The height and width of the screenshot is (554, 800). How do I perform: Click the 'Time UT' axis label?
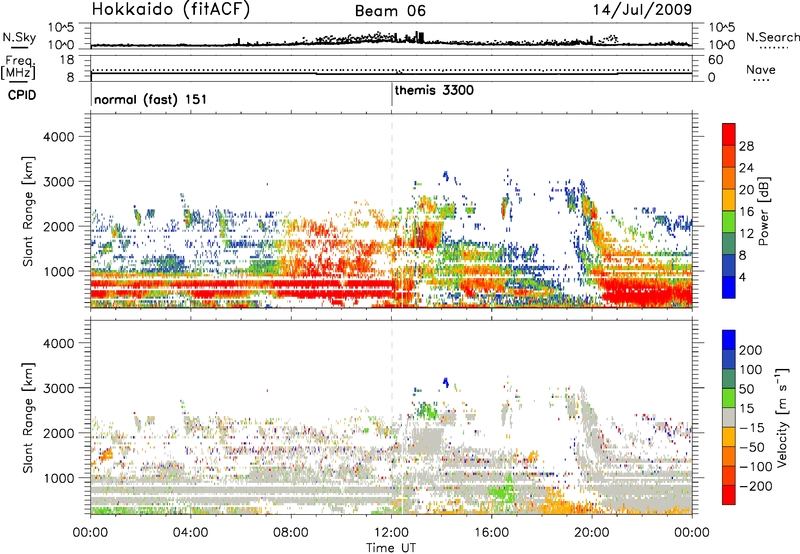click(391, 548)
